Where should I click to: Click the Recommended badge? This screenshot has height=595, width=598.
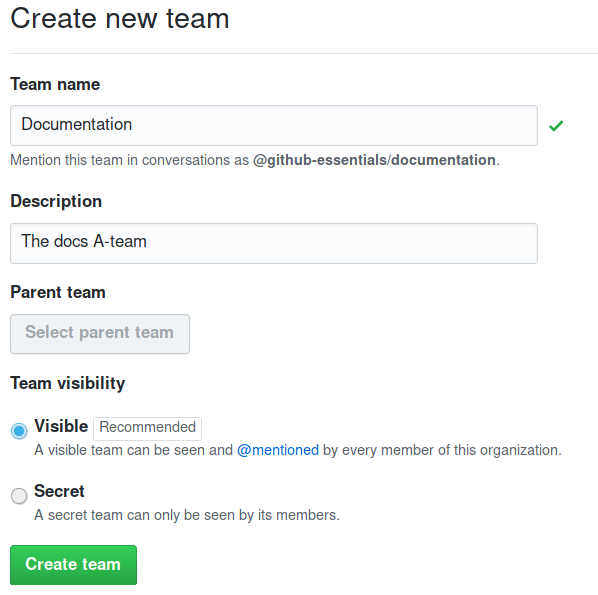pyautogui.click(x=148, y=429)
